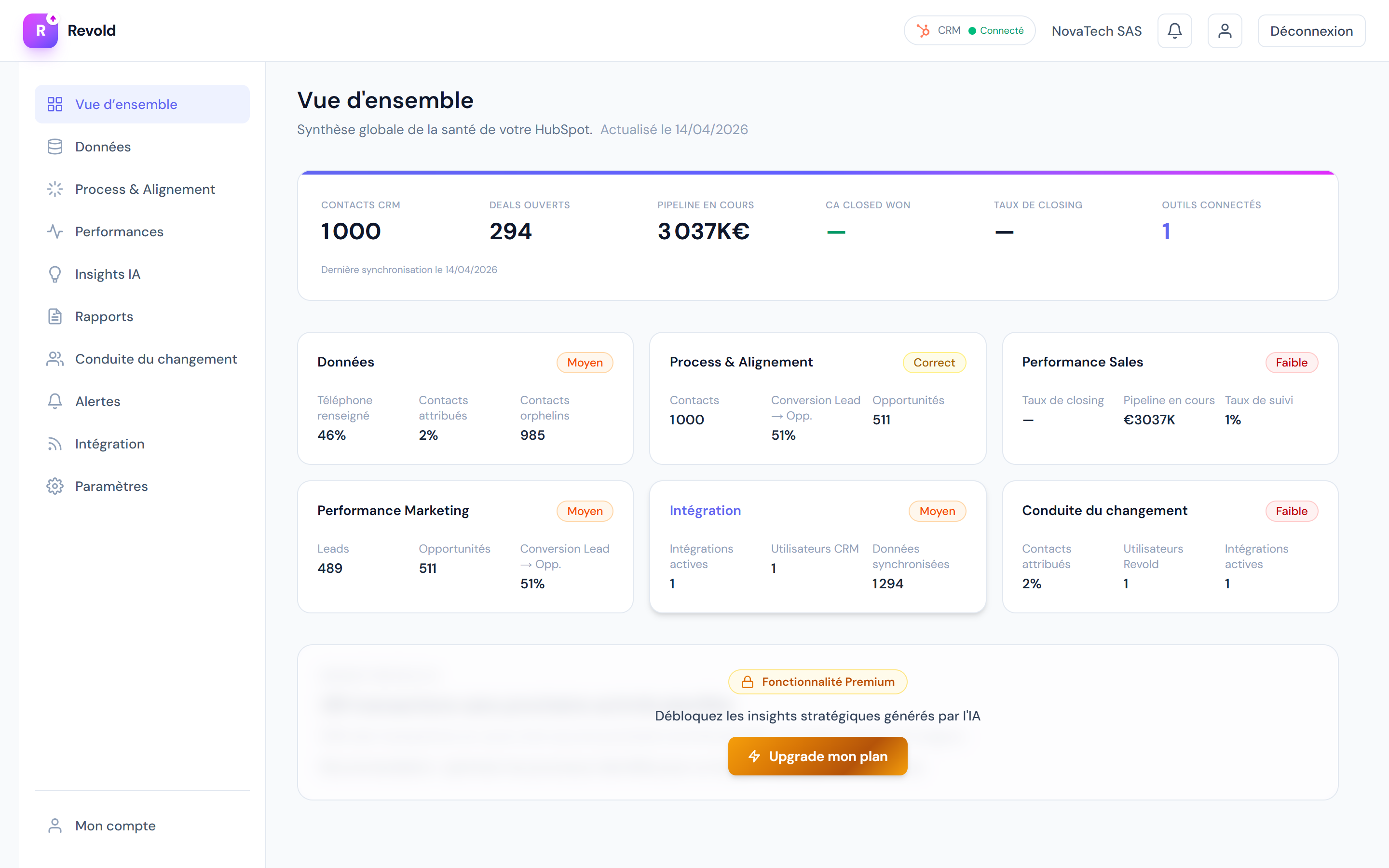The image size is (1389, 868).
Task: Click the Paramètres gear icon
Action: tap(54, 486)
